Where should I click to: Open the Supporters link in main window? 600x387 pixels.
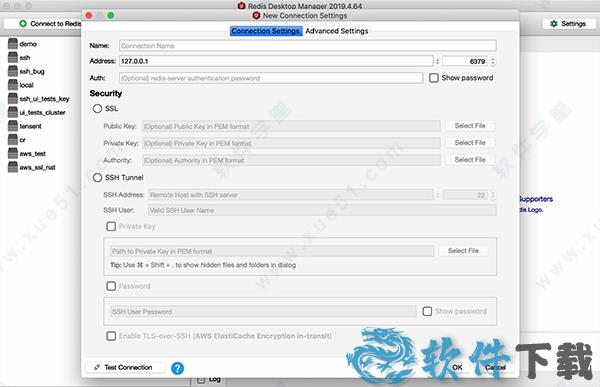click(535, 199)
